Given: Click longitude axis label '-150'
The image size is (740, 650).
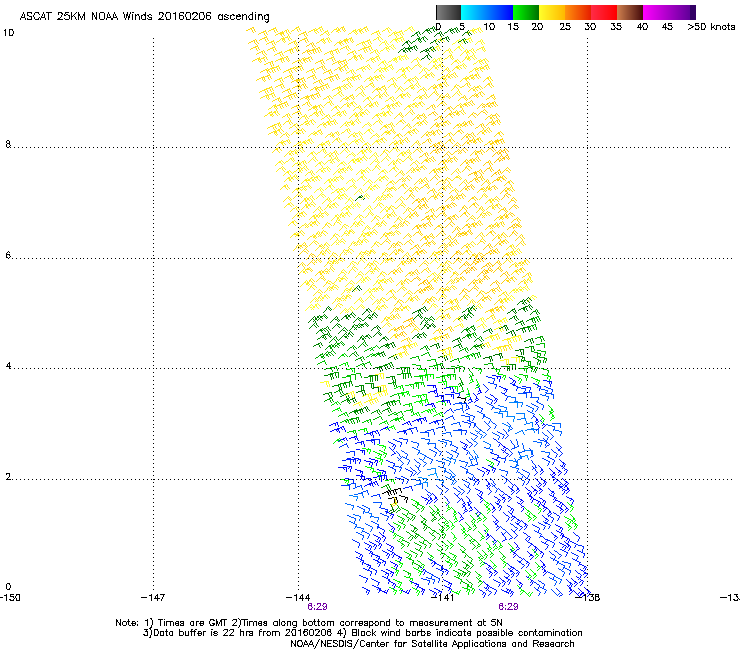Looking at the screenshot, I should click(x=10, y=597).
